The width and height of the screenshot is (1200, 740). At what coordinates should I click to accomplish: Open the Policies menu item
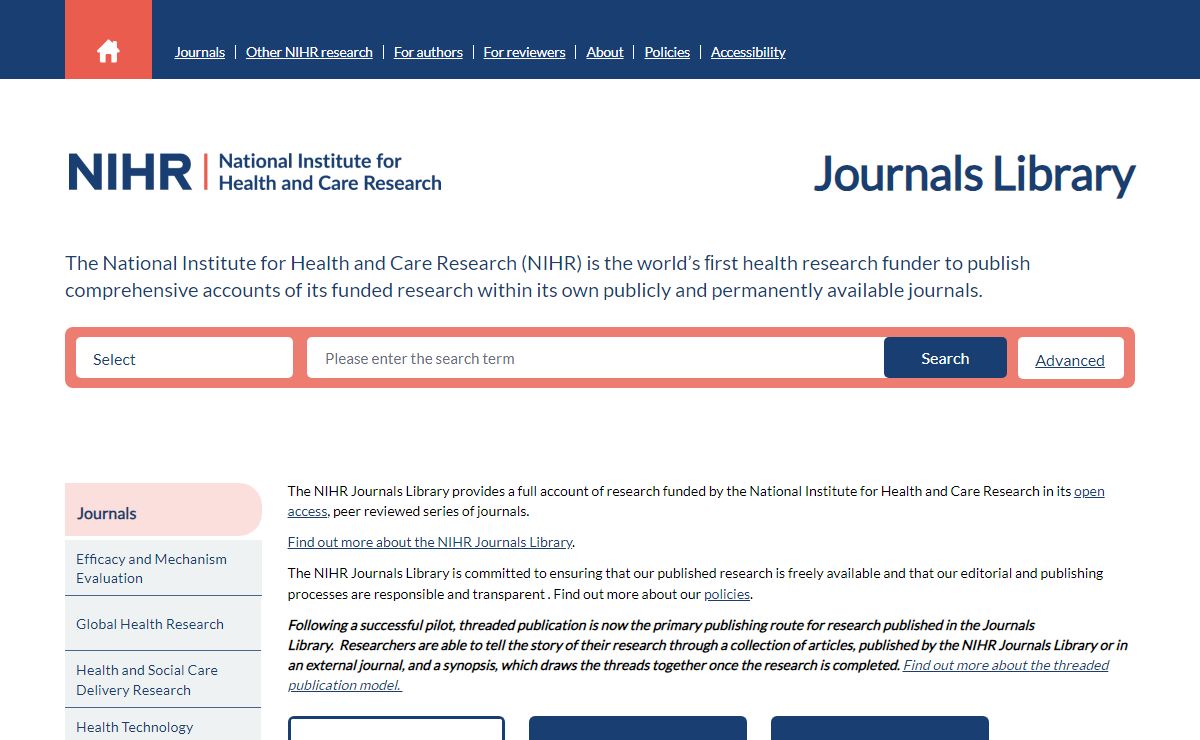tap(667, 52)
